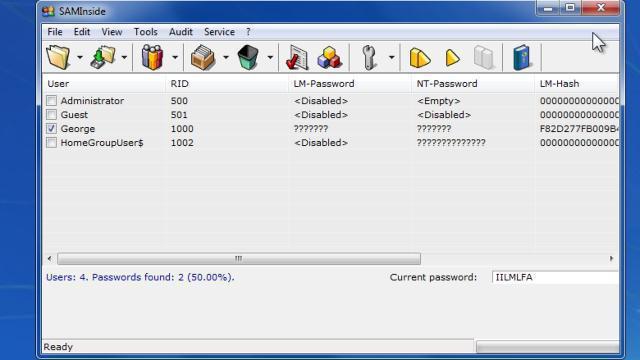Sort by NT-Password column header
This screenshot has width=640, height=360.
(x=473, y=84)
